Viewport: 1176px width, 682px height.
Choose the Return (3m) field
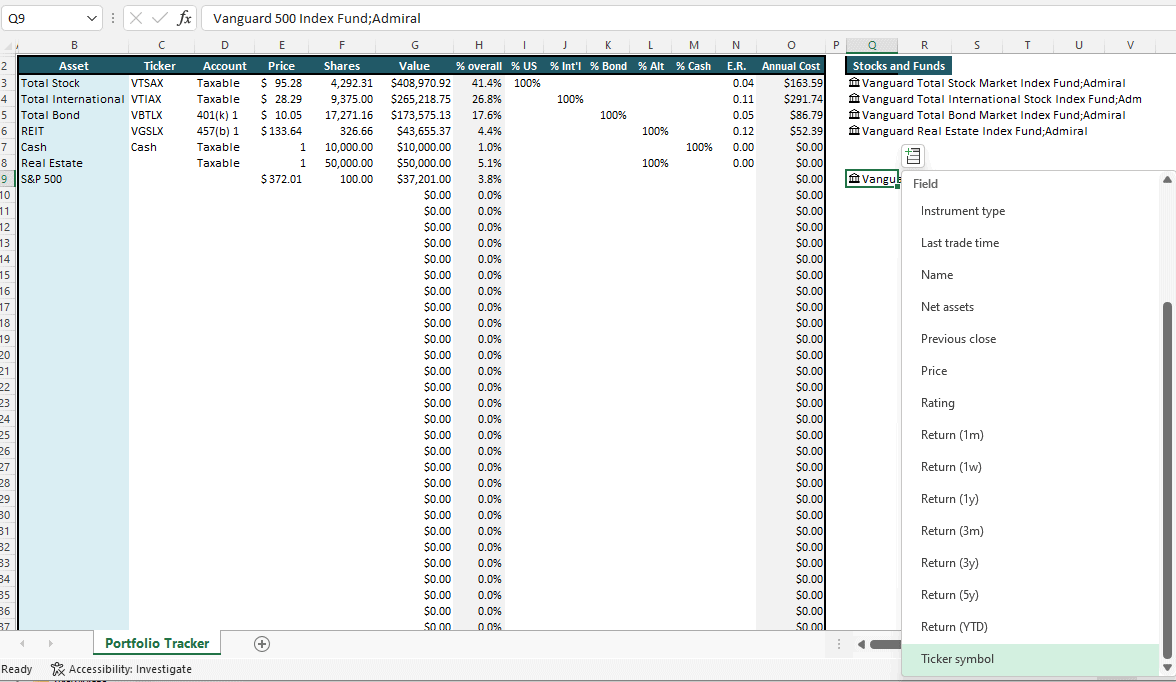point(1030,531)
